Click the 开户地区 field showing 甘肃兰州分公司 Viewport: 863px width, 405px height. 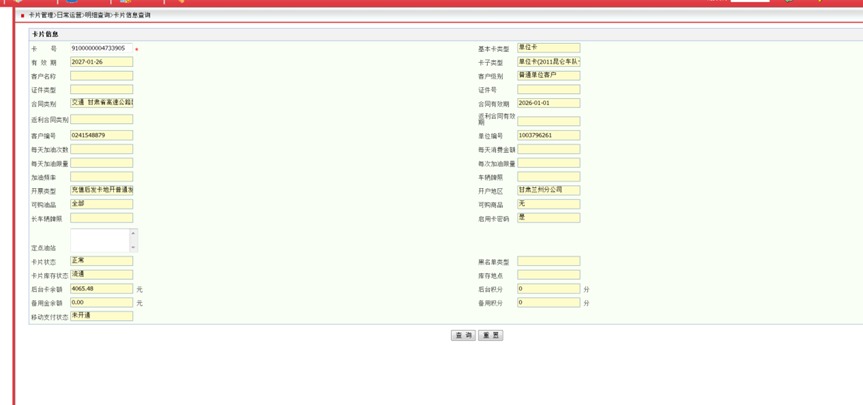point(548,190)
